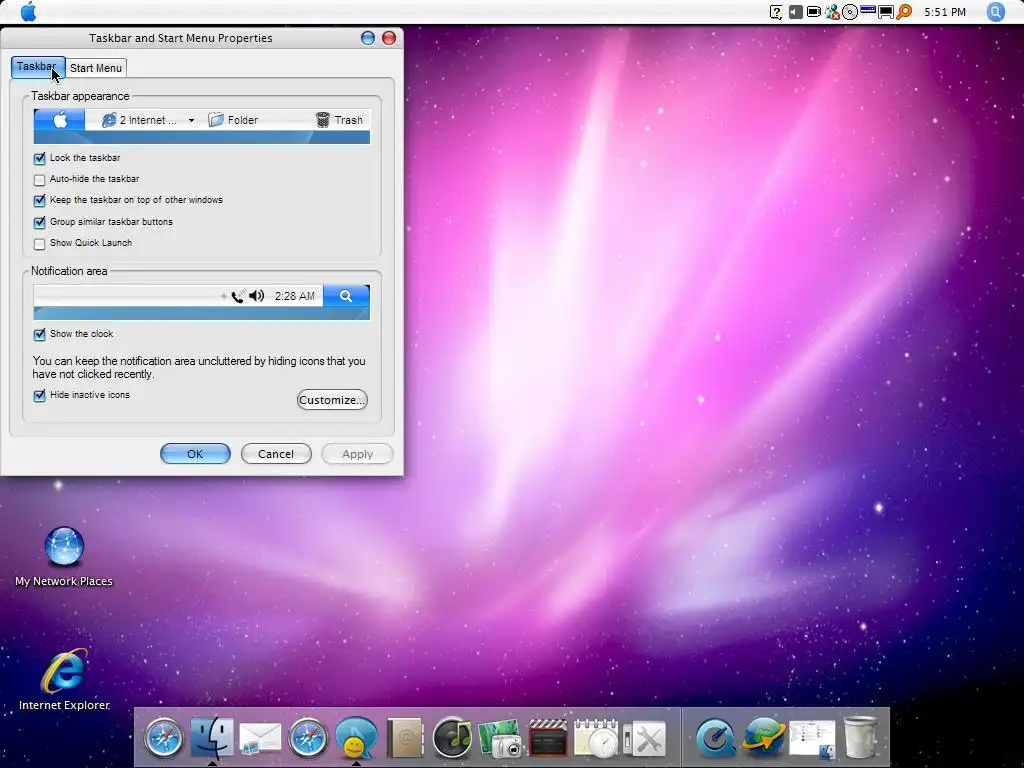
Task: Open the Trash can in the dock
Action: coord(860,737)
